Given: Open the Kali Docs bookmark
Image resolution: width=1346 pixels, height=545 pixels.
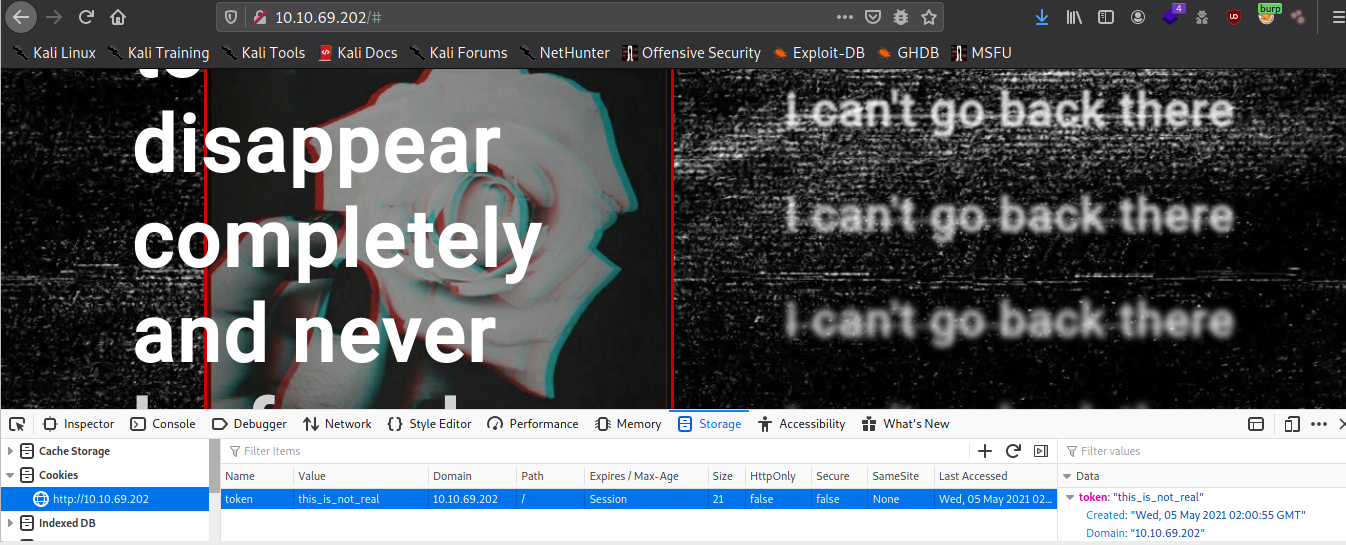Looking at the screenshot, I should coord(358,52).
